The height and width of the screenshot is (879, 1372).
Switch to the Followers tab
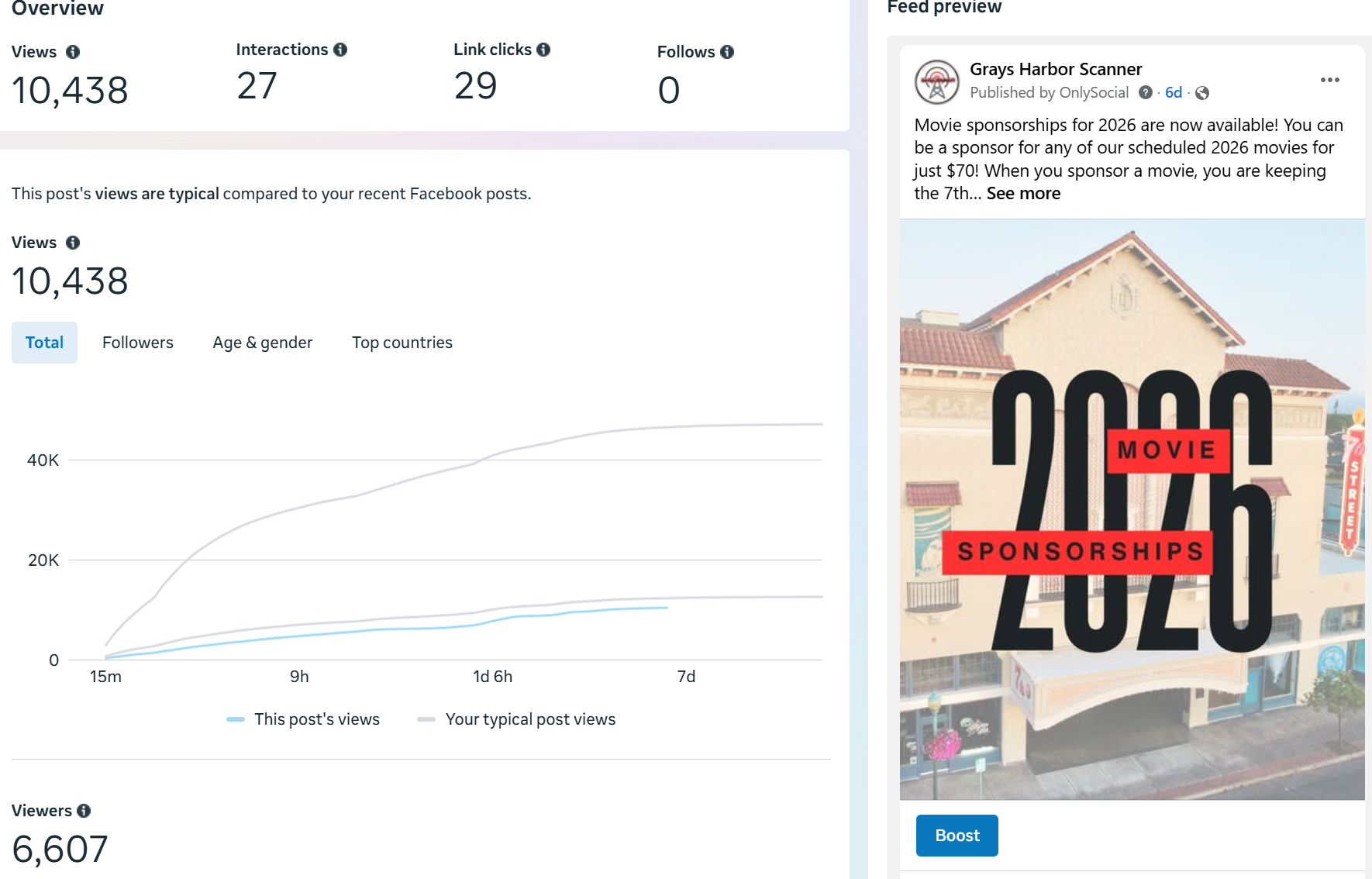click(138, 343)
